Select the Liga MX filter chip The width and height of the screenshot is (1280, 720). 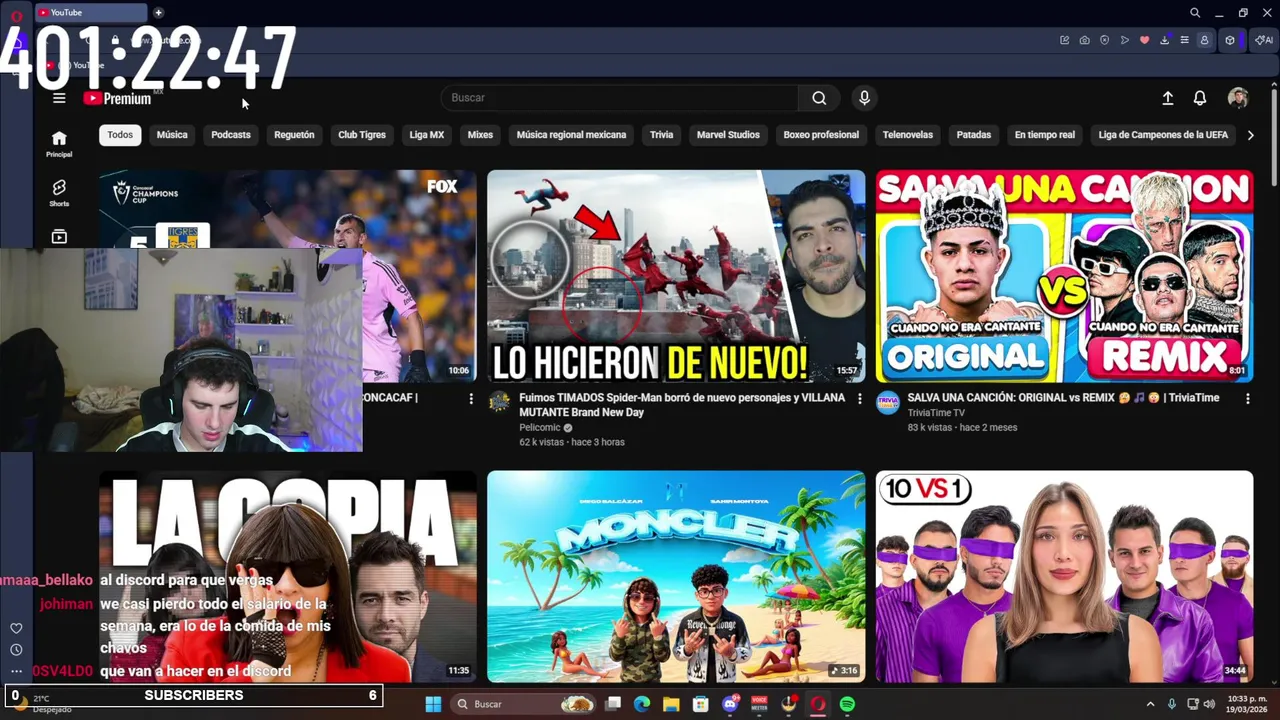[427, 135]
